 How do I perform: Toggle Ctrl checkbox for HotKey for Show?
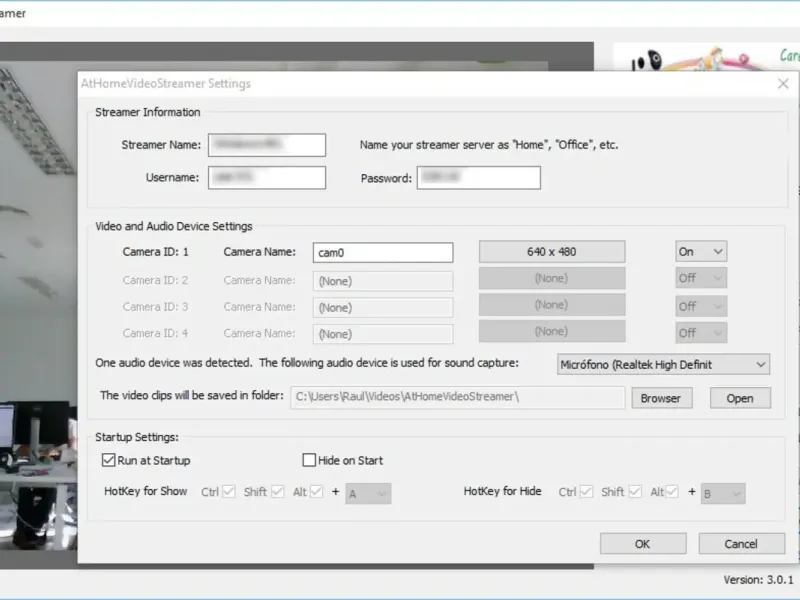coord(229,492)
